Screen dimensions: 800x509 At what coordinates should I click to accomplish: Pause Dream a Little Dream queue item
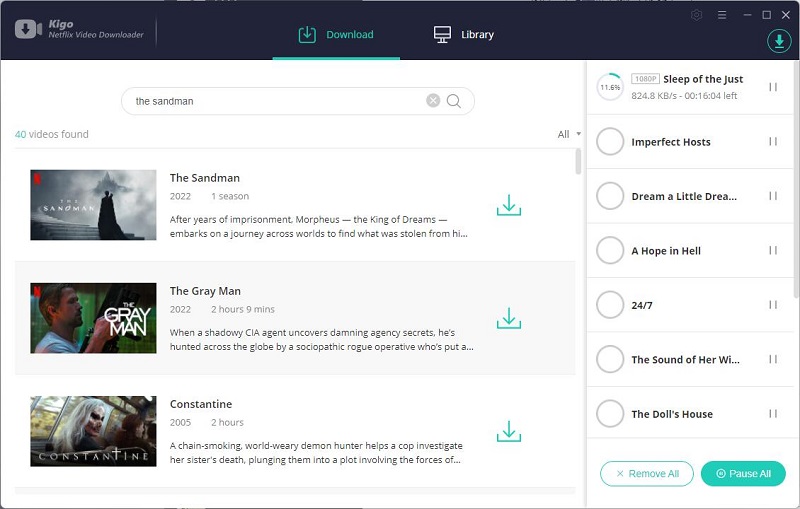coord(773,196)
